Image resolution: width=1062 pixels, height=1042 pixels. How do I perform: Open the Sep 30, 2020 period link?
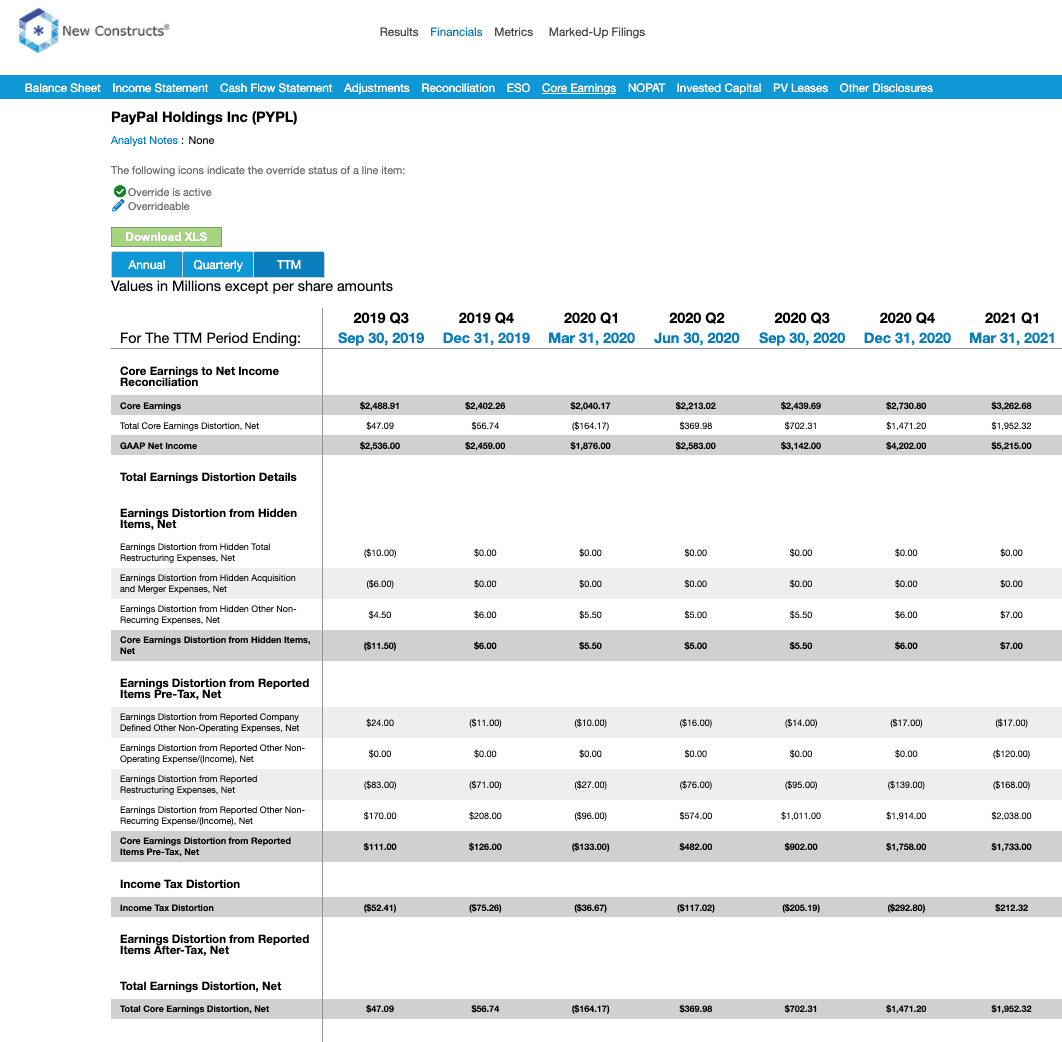coord(802,338)
